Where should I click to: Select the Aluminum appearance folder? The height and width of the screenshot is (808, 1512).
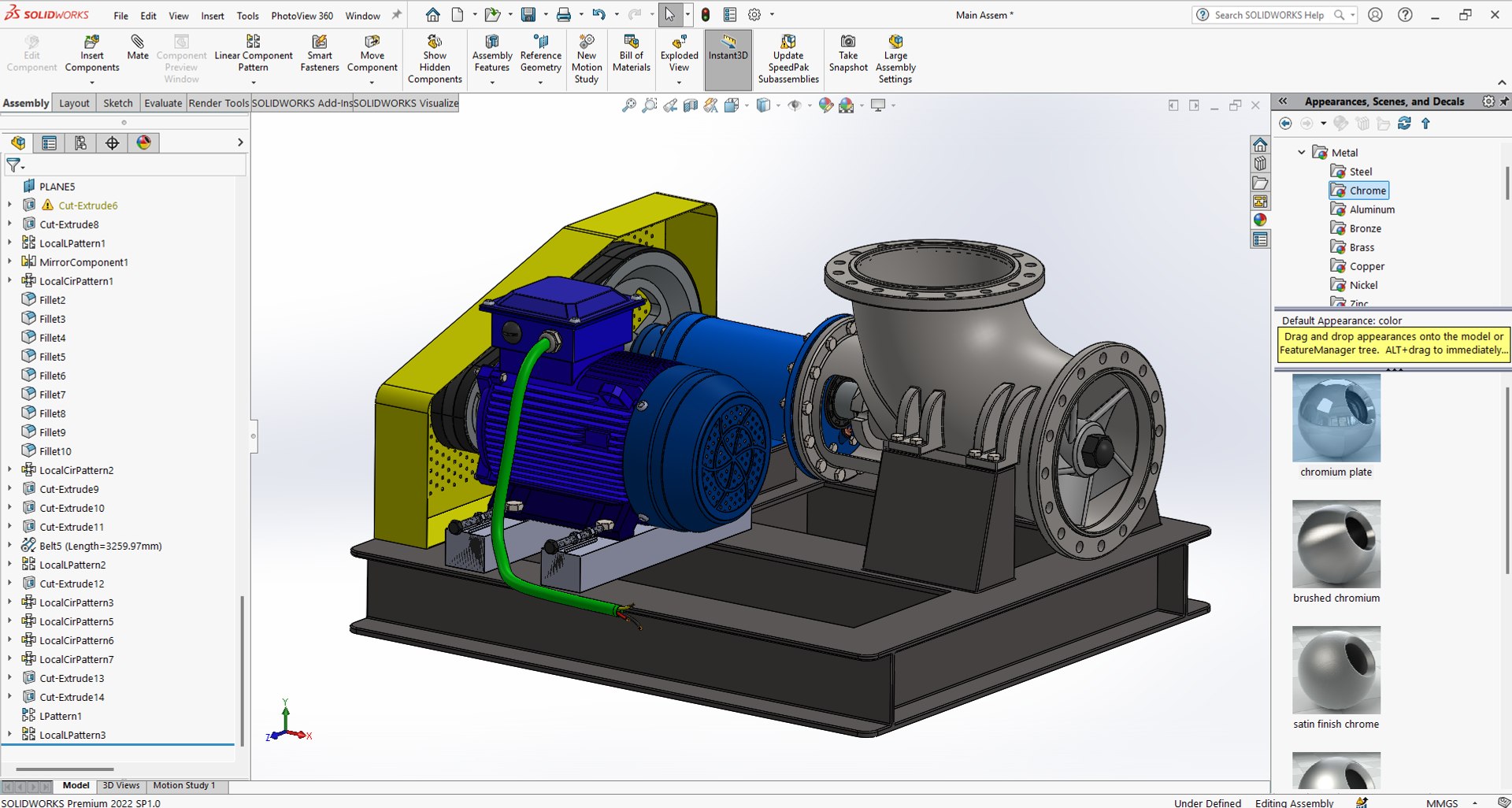point(1362,209)
